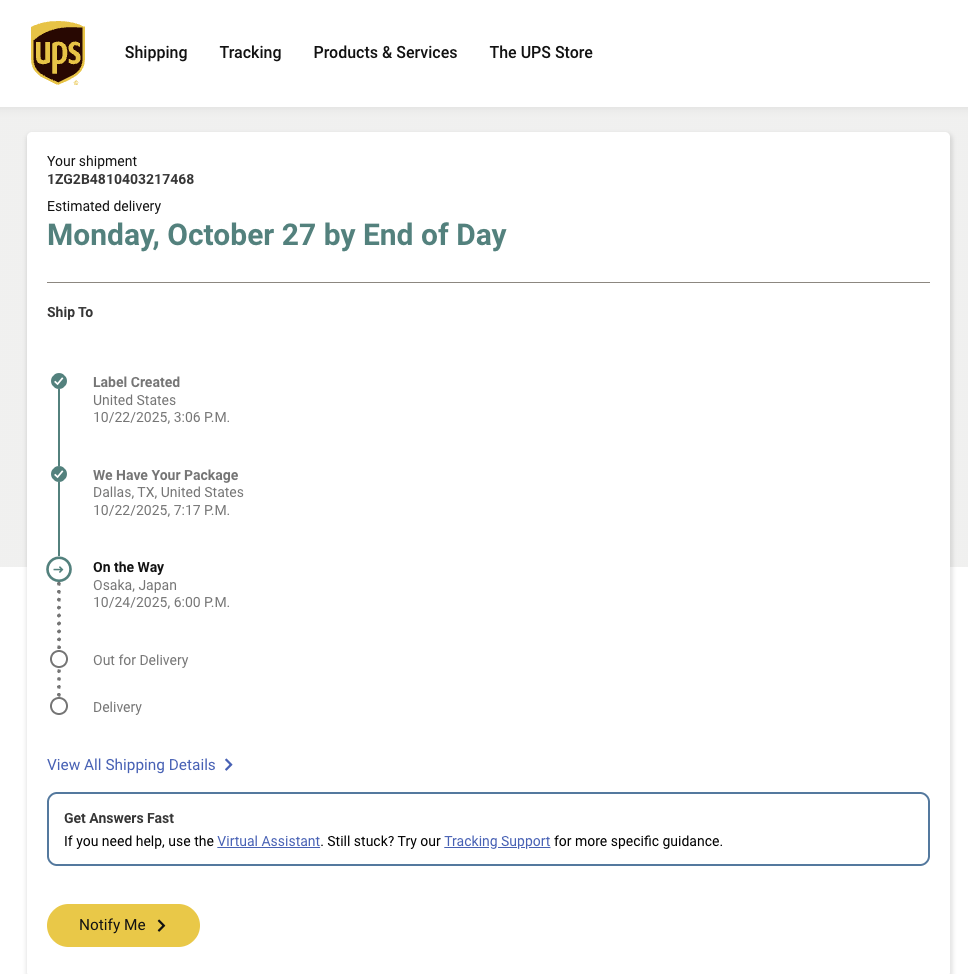Viewport: 968px width, 974px height.
Task: Click the We Have Your Package checkmark
Action: click(59, 474)
